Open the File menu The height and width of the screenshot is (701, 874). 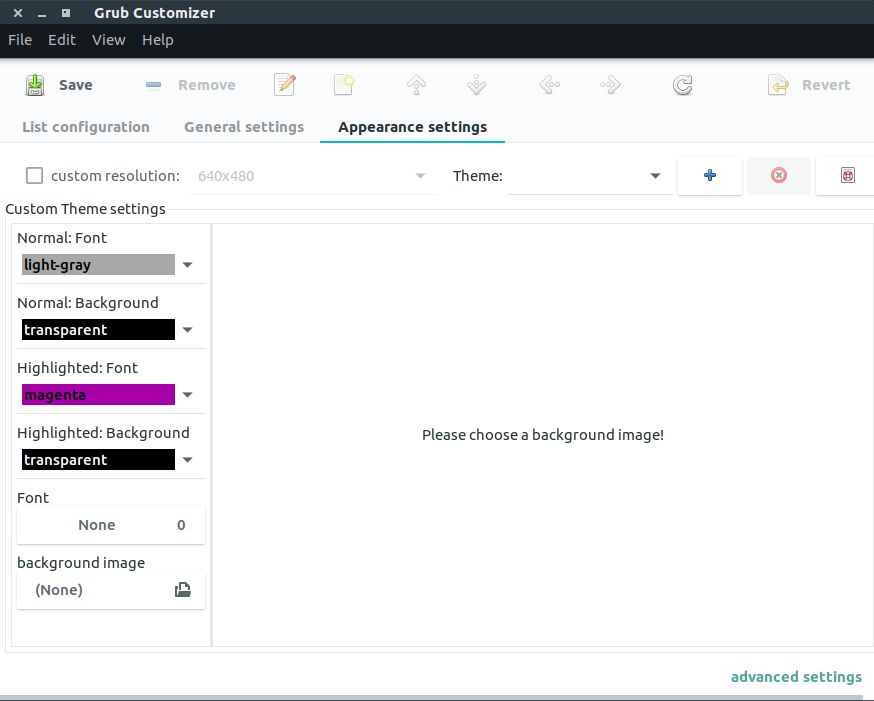tap(20, 40)
